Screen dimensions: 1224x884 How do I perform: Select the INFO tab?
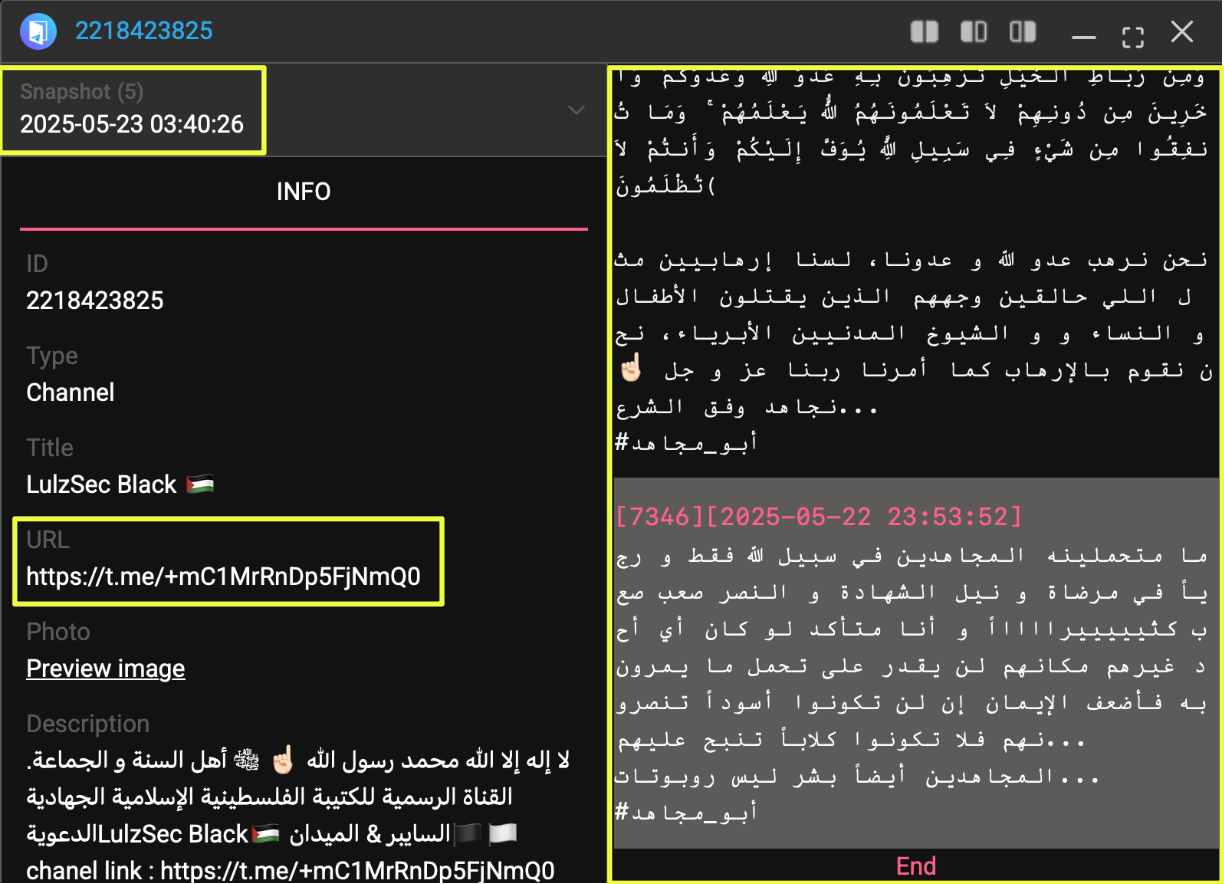[303, 192]
